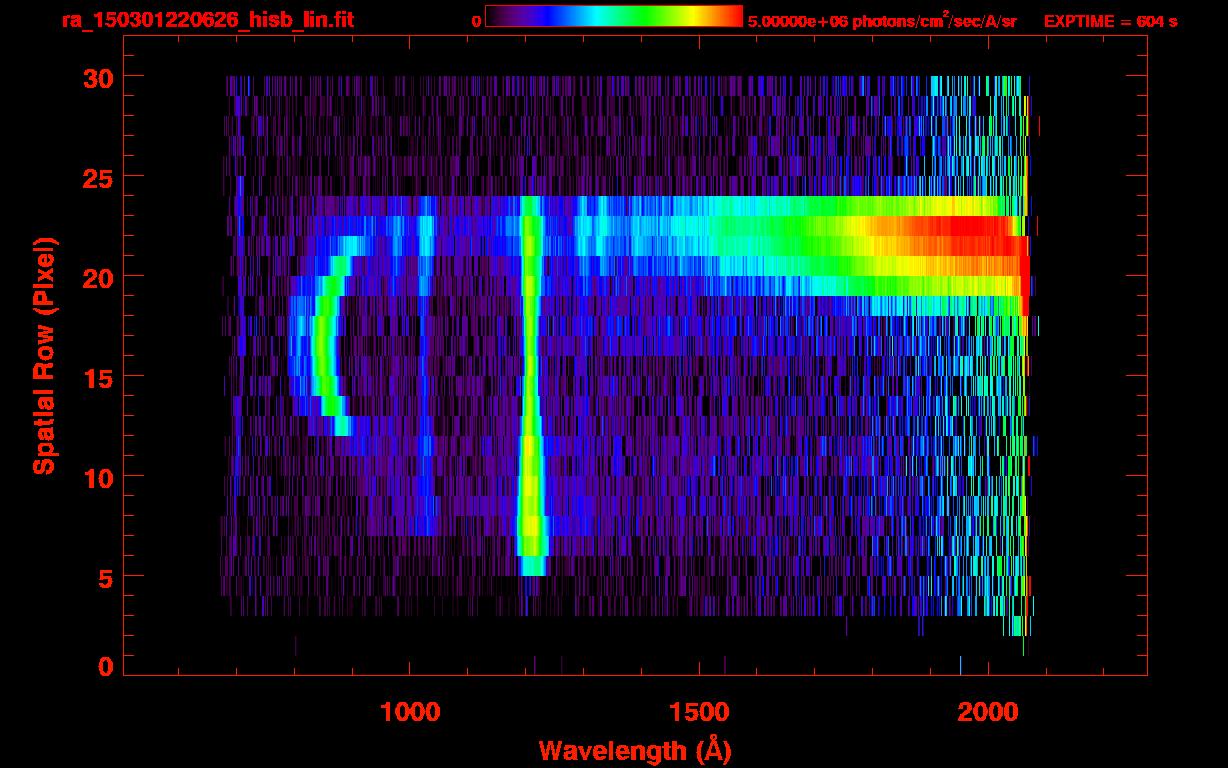Click the y-axis tick label 5
Viewport: 1228px width, 768px height.
(105, 577)
